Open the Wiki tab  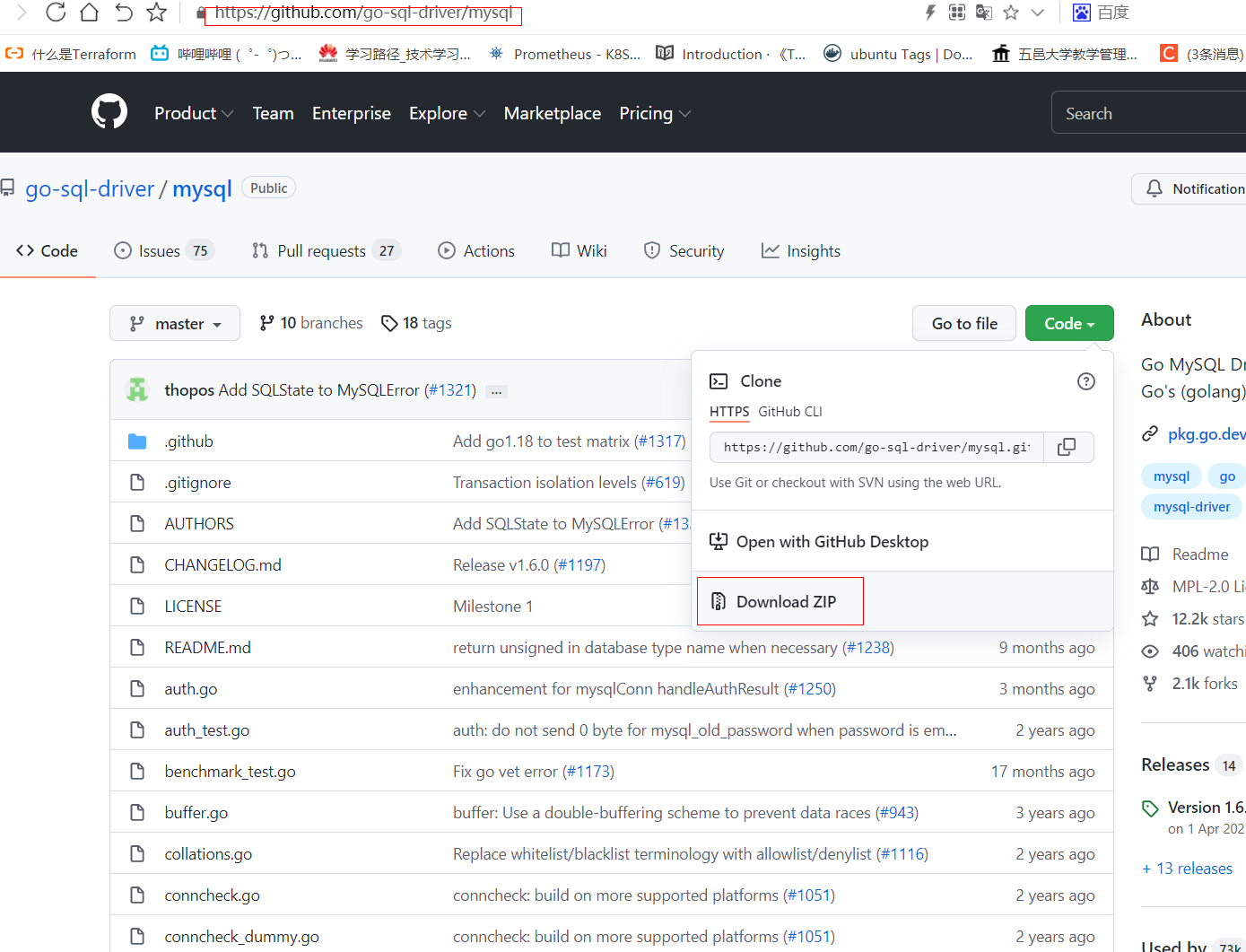tap(579, 251)
